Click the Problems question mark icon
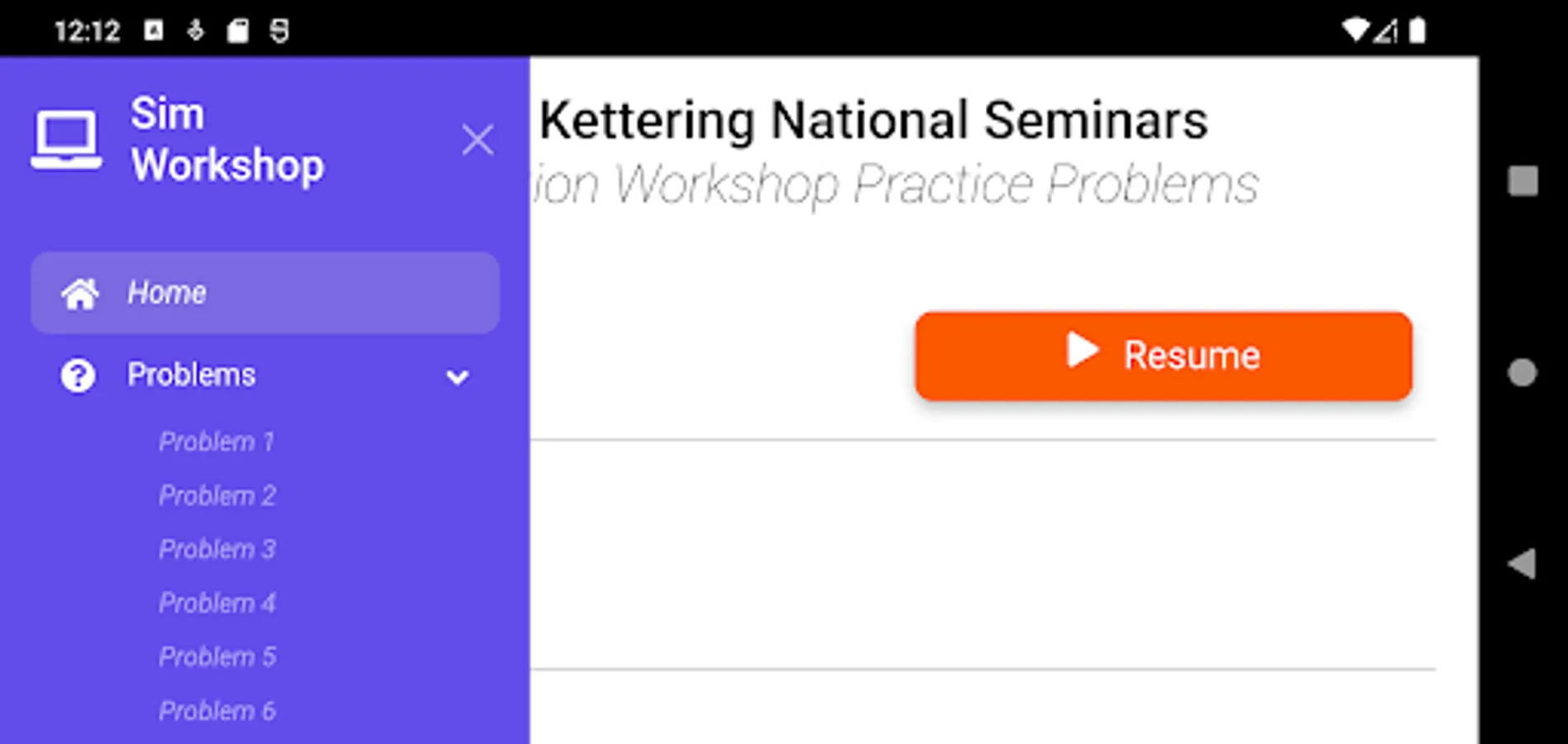1568x744 pixels. pos(78,376)
